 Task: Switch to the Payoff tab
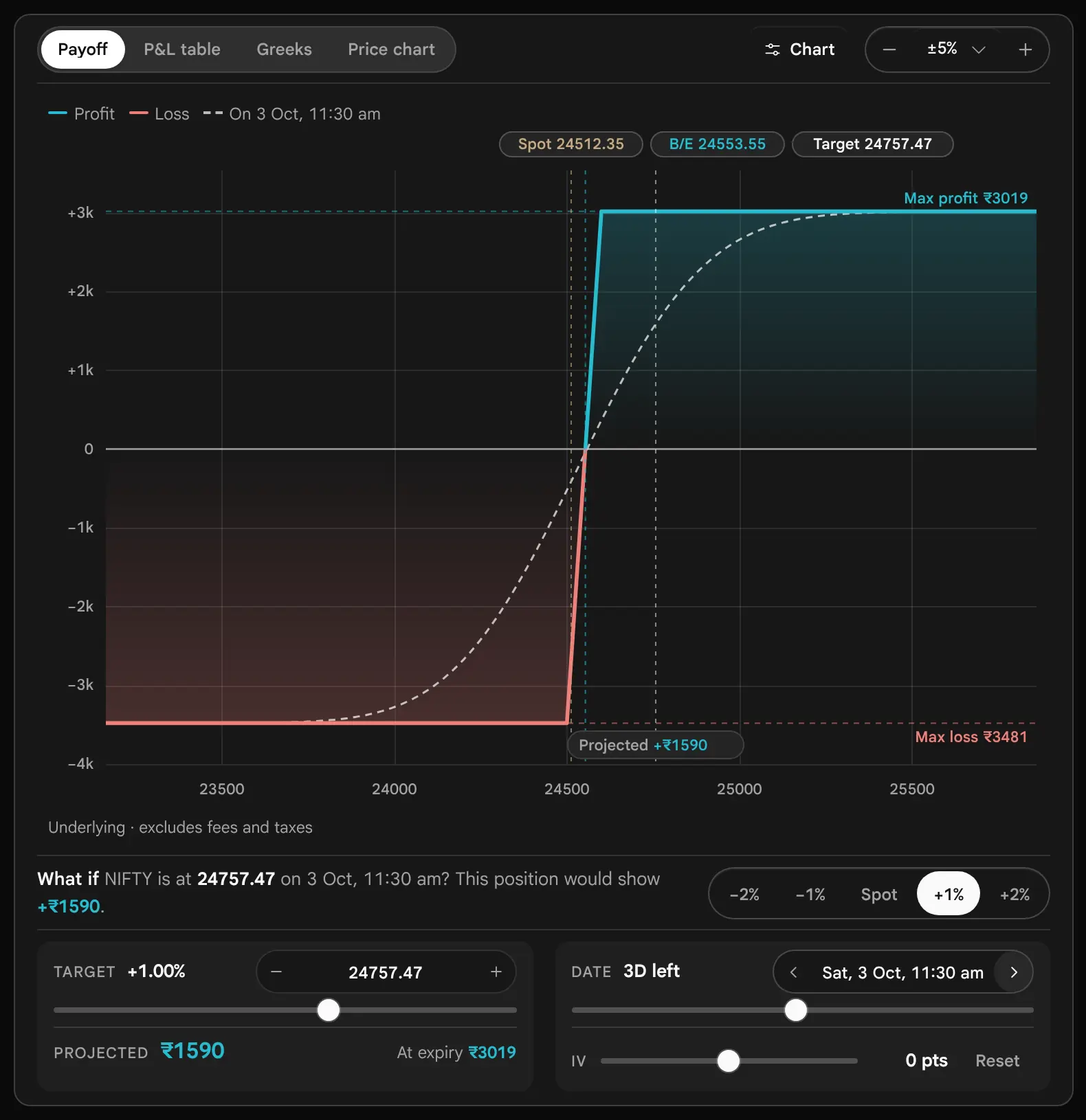point(82,49)
